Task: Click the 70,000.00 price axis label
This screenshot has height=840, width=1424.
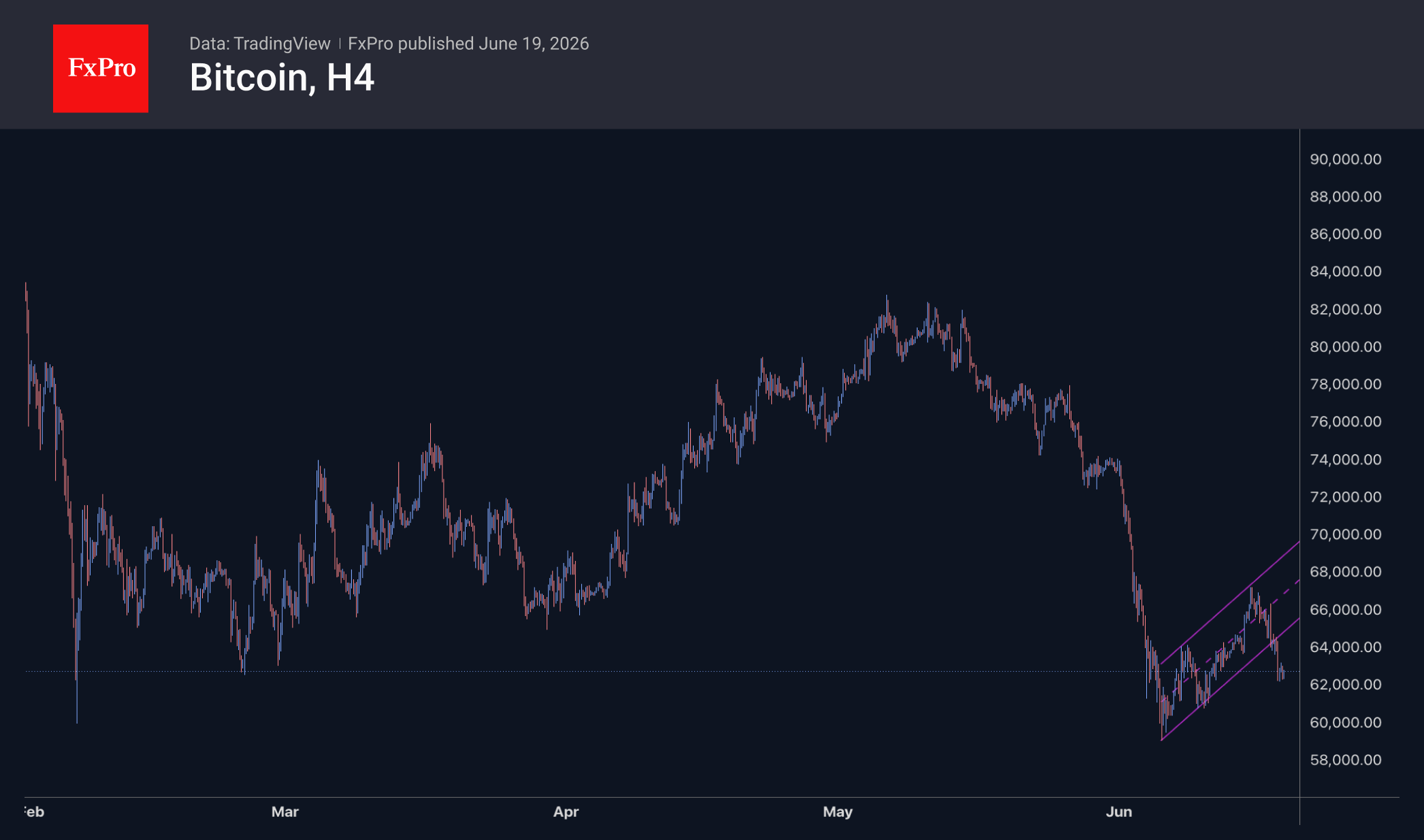Action: click(x=1346, y=534)
